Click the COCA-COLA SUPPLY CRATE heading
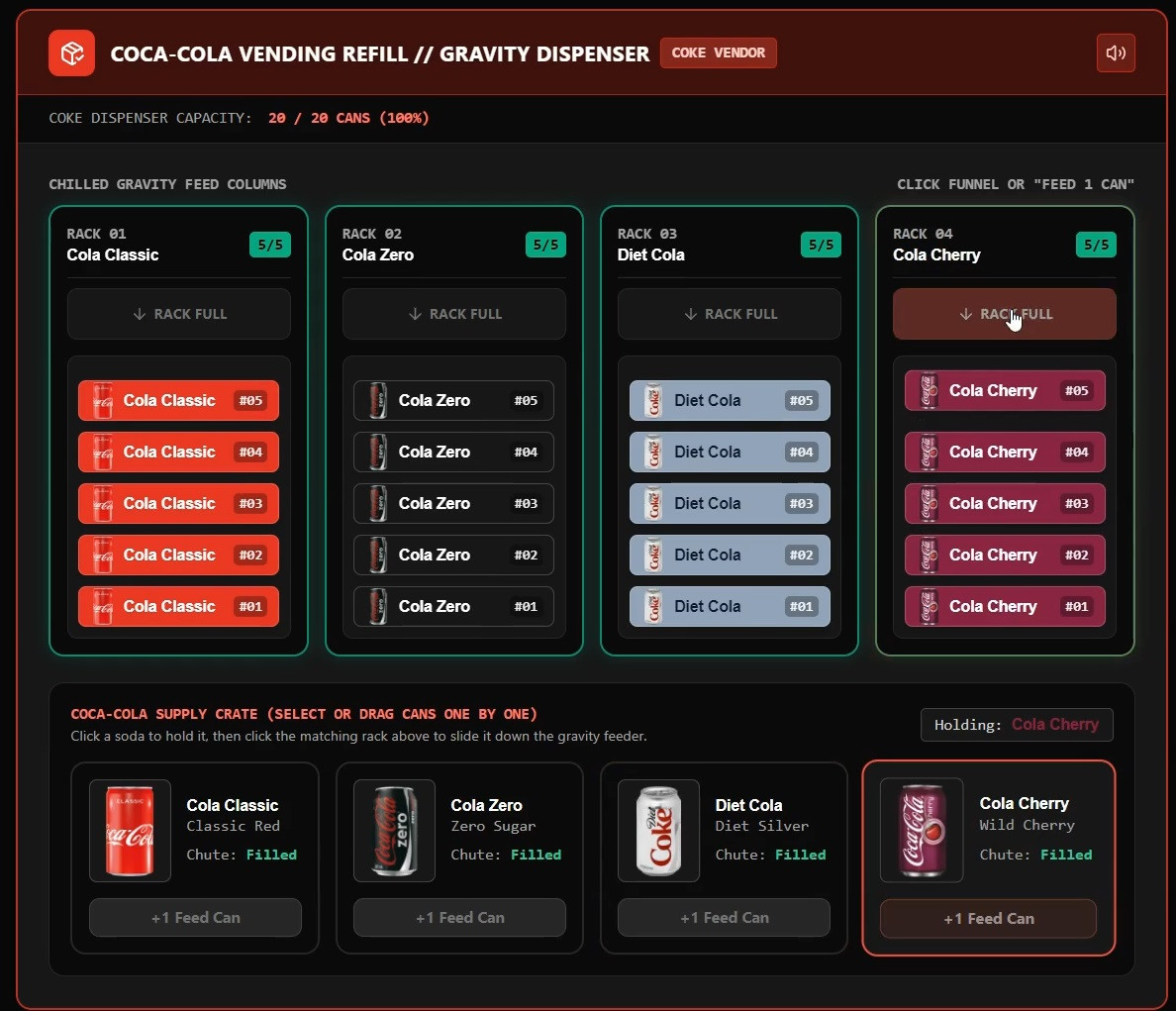This screenshot has height=1011, width=1176. (304, 714)
